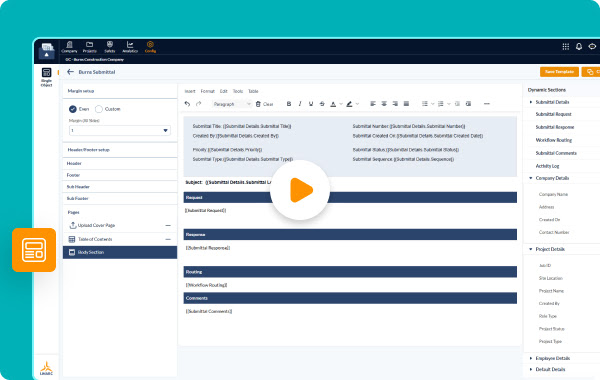
Task: Open the highlight color dropdown arrow
Action: pyautogui.click(x=357, y=104)
